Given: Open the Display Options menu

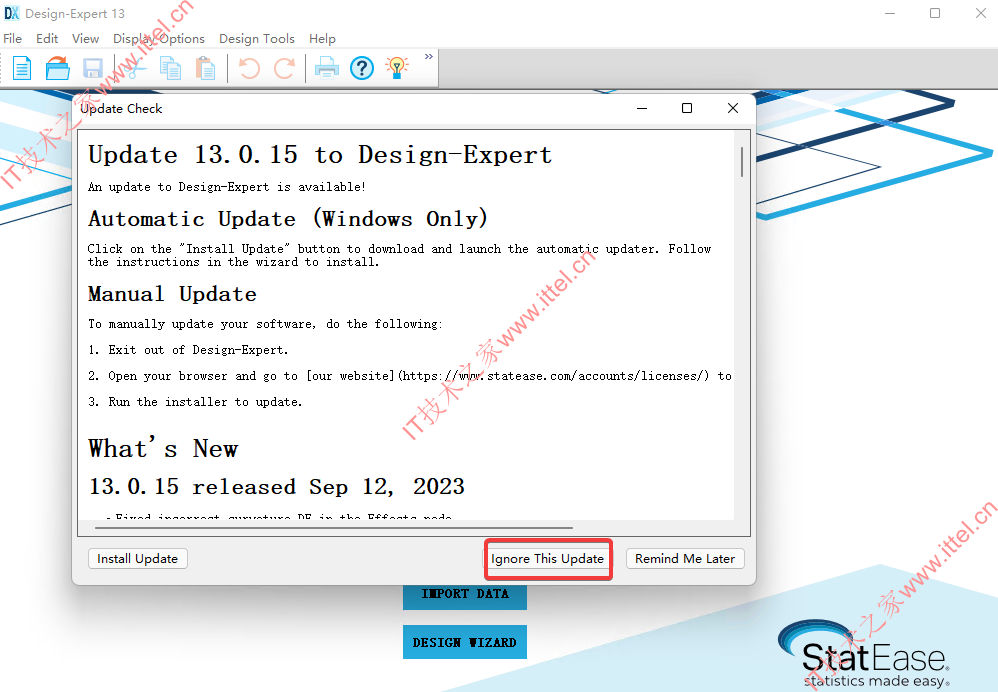Looking at the screenshot, I should coord(159,39).
